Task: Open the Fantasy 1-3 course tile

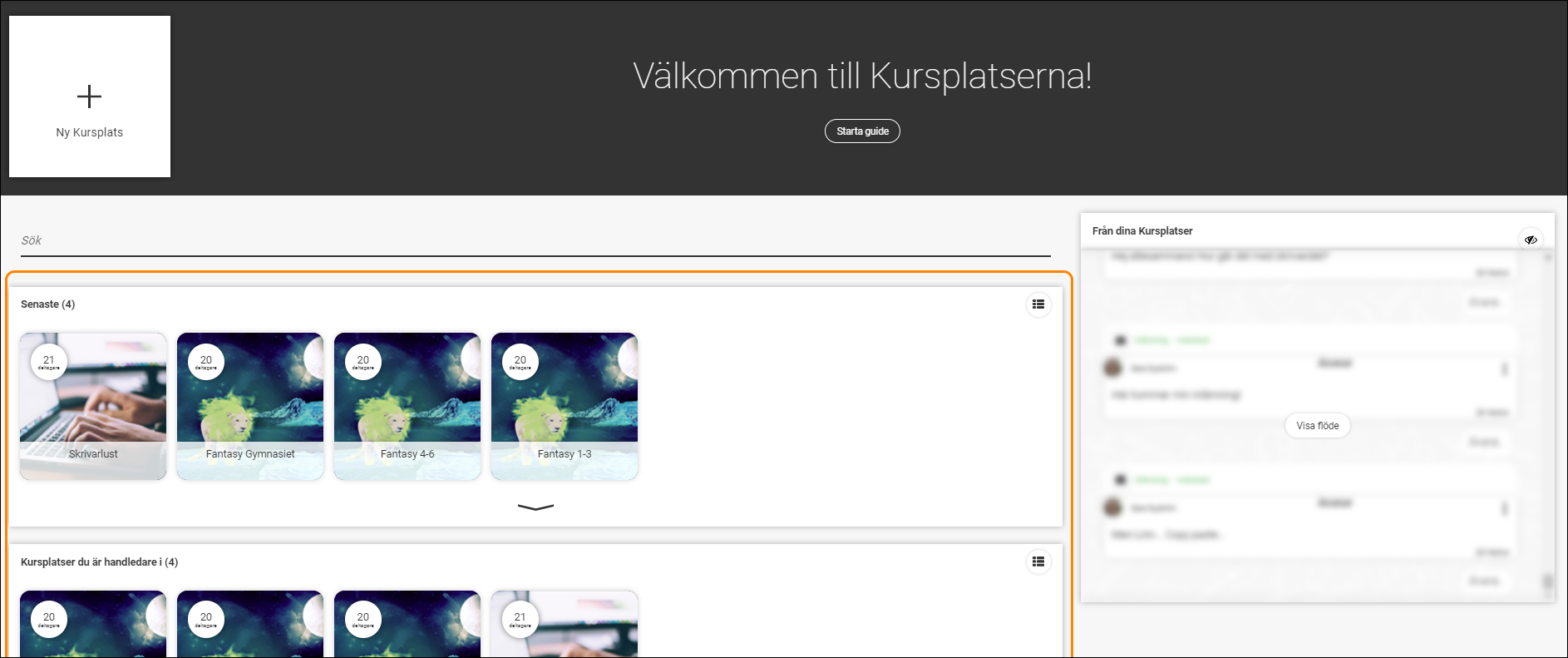Action: tap(565, 407)
